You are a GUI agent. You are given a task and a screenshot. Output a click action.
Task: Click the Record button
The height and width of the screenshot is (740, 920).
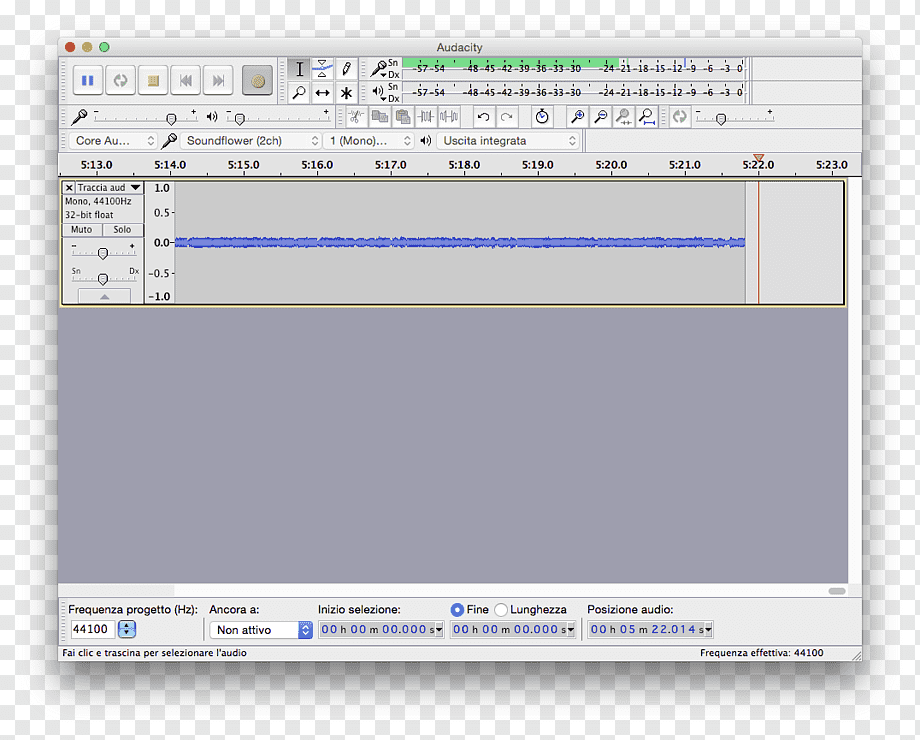tap(258, 80)
